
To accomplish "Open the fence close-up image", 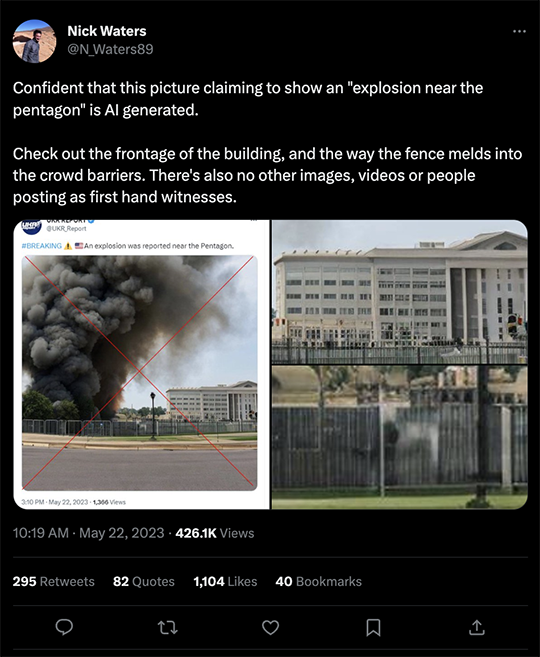I will point(400,438).
